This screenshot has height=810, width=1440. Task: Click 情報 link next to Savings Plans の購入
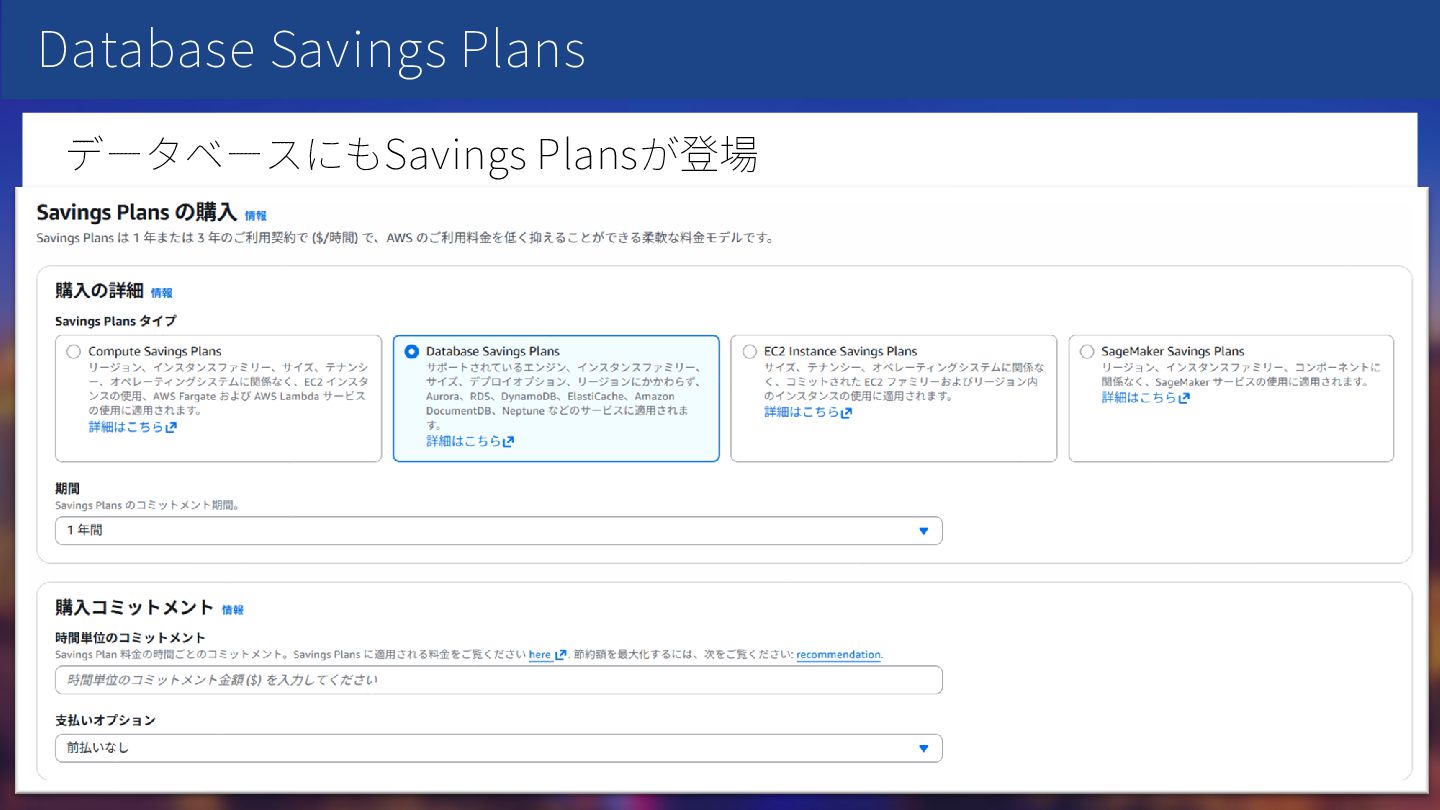click(x=256, y=215)
